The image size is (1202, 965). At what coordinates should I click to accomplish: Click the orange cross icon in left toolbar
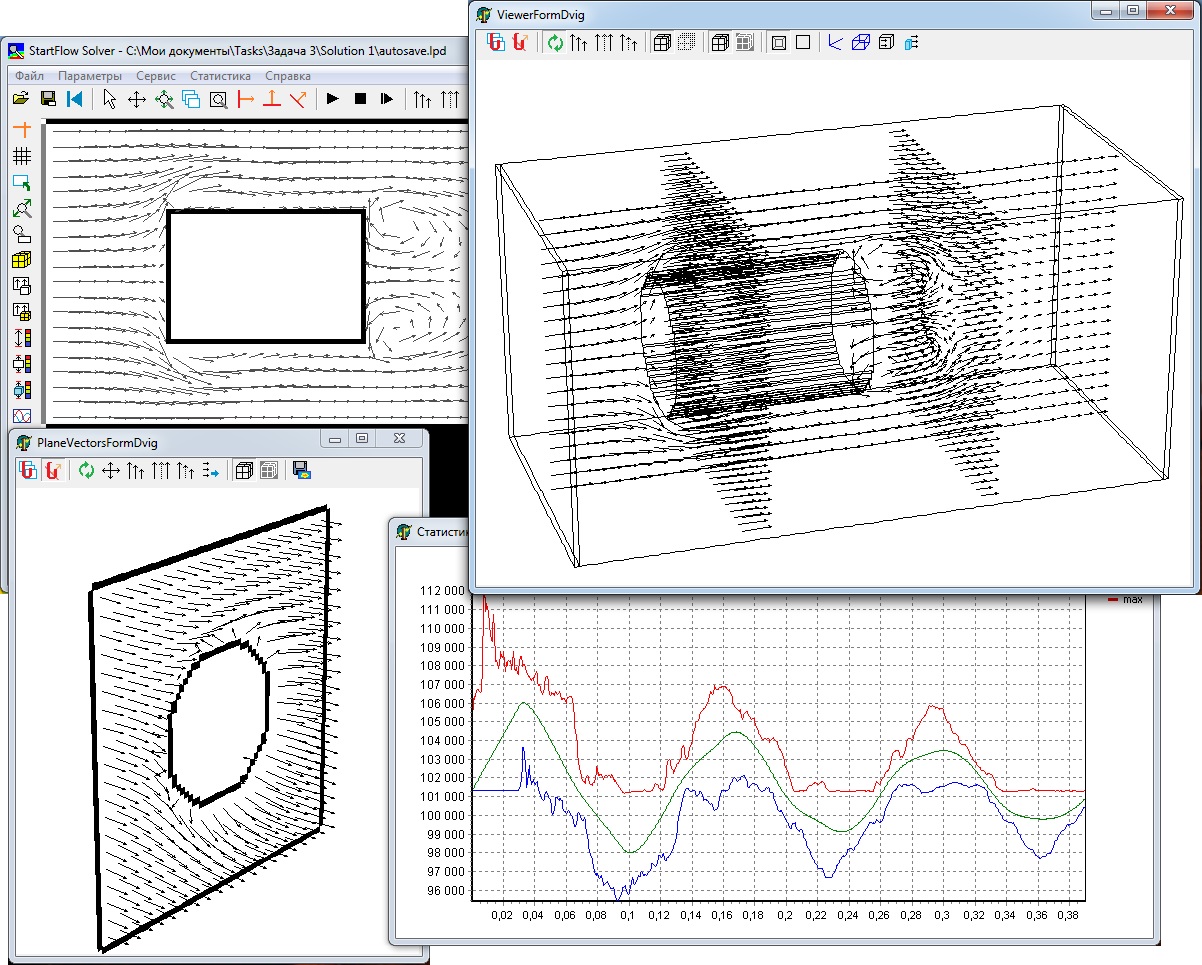tap(22, 130)
